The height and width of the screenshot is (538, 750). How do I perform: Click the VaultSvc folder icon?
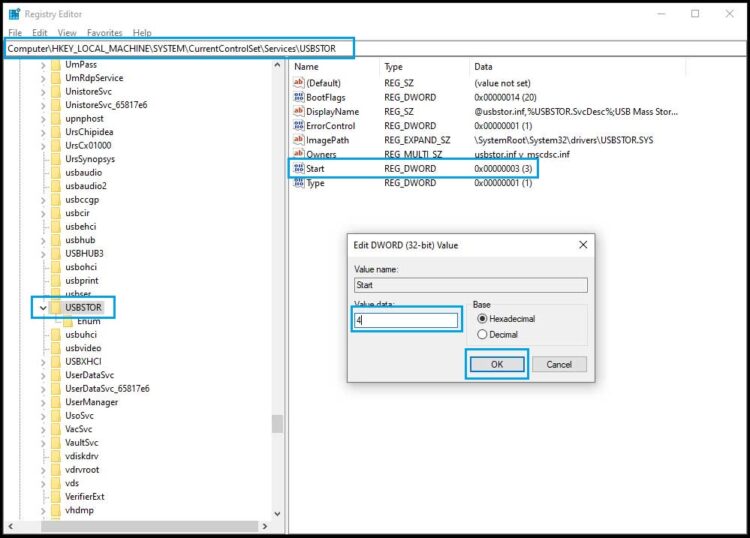[56, 443]
